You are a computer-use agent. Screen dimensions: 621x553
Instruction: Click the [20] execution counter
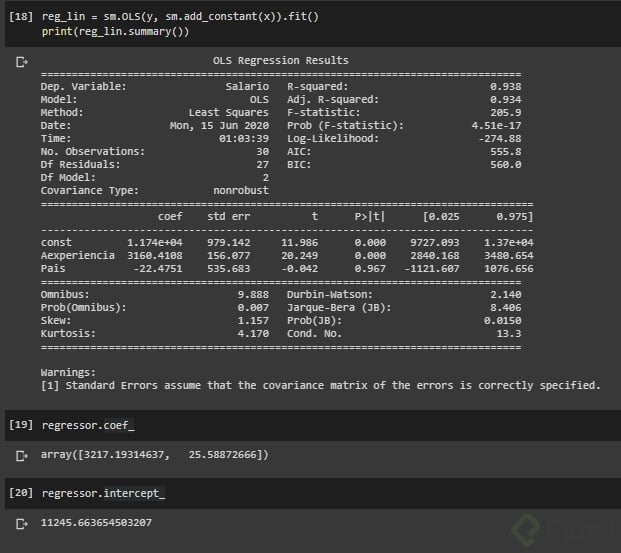coord(20,493)
